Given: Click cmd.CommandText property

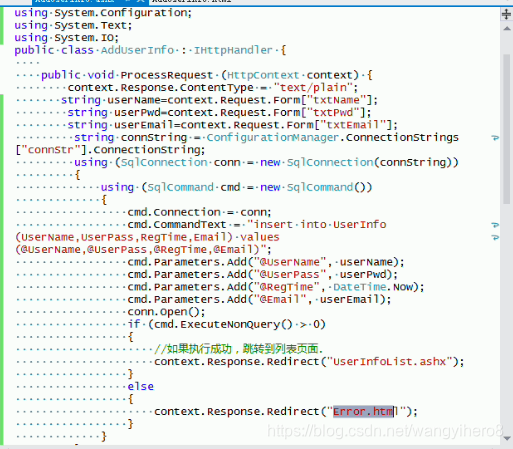Looking at the screenshot, I should coord(177,225).
